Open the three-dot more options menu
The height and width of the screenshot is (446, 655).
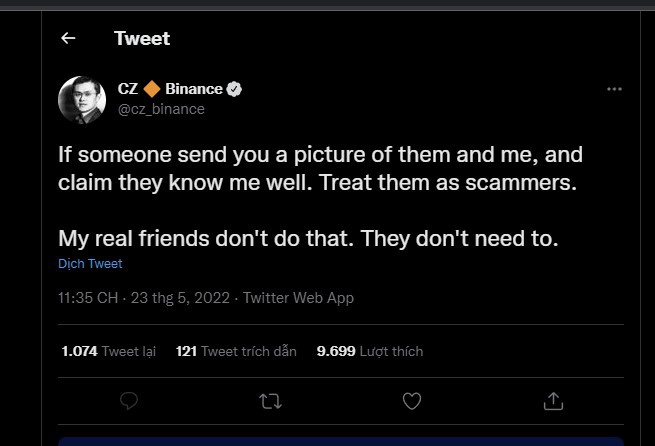pos(614,89)
